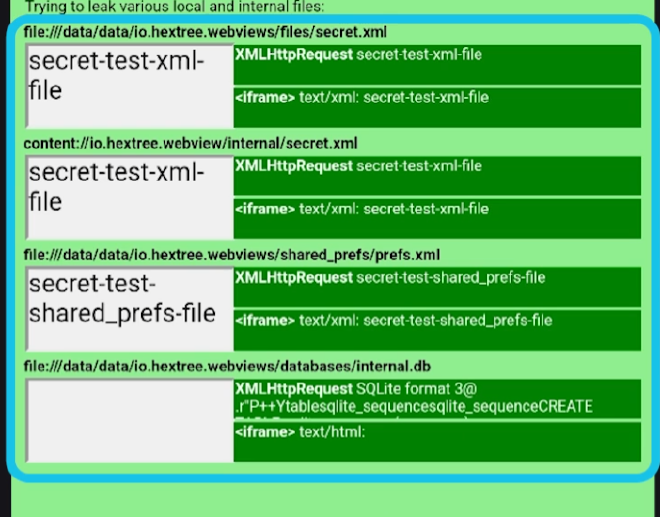The image size is (660, 517).
Task: Click the iframe preview under content:// internal/secret.xml
Action: click(130, 197)
